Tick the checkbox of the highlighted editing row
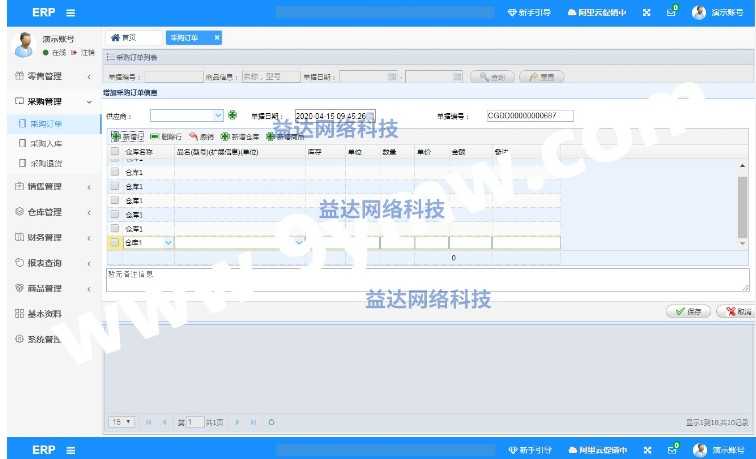 115,243
